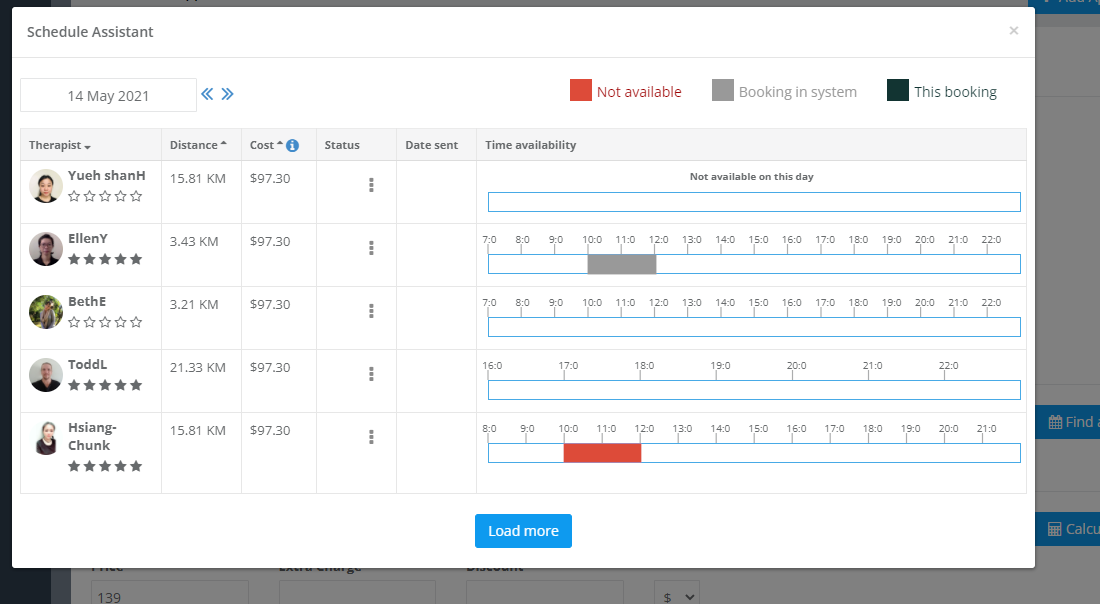Image resolution: width=1100 pixels, height=604 pixels.
Task: Click EllenY's profile photo
Action: tap(46, 249)
